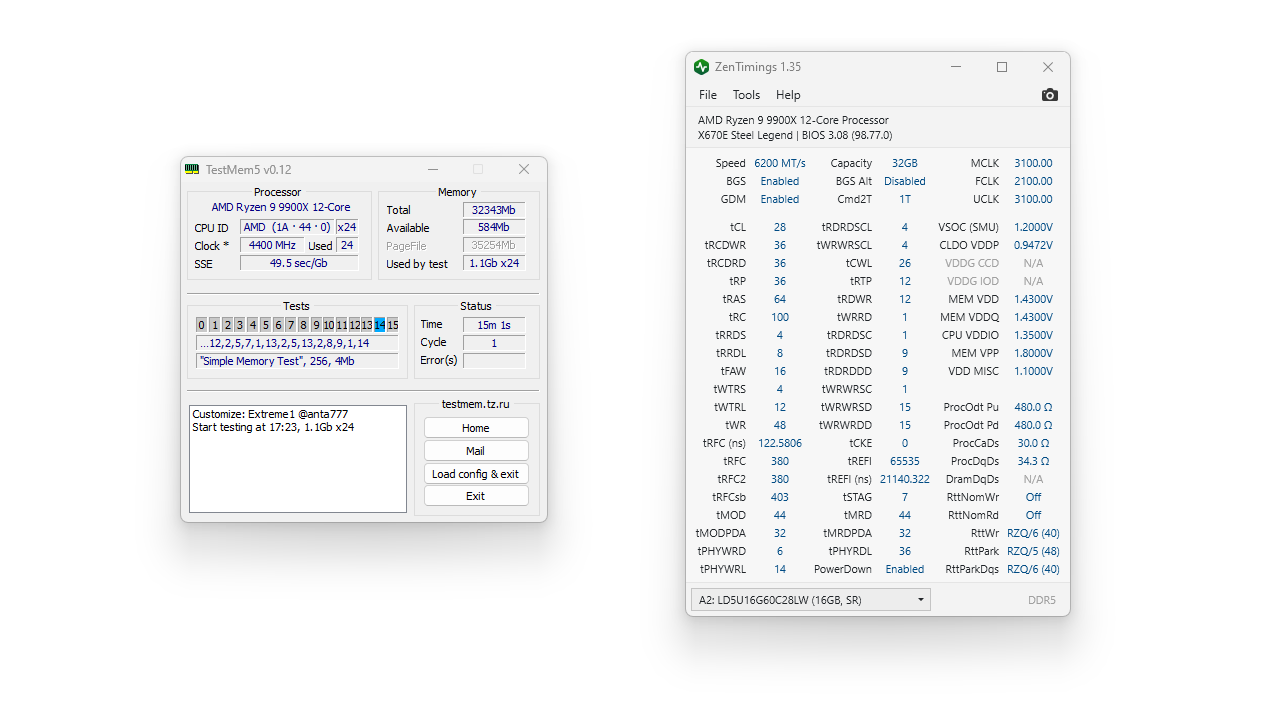Click the CPU ID AMD field
The width and height of the screenshot is (1280, 720).
point(287,227)
